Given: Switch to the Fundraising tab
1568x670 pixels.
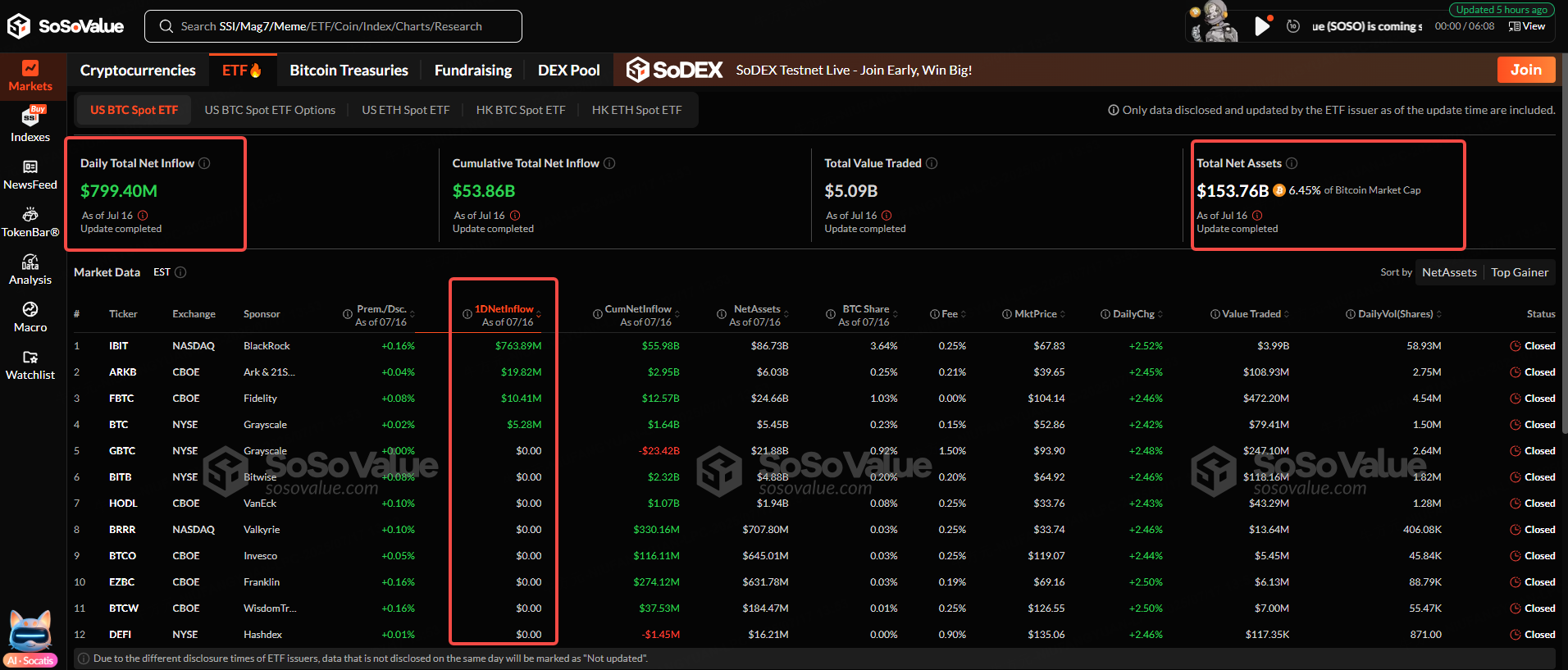Looking at the screenshot, I should tap(473, 70).
